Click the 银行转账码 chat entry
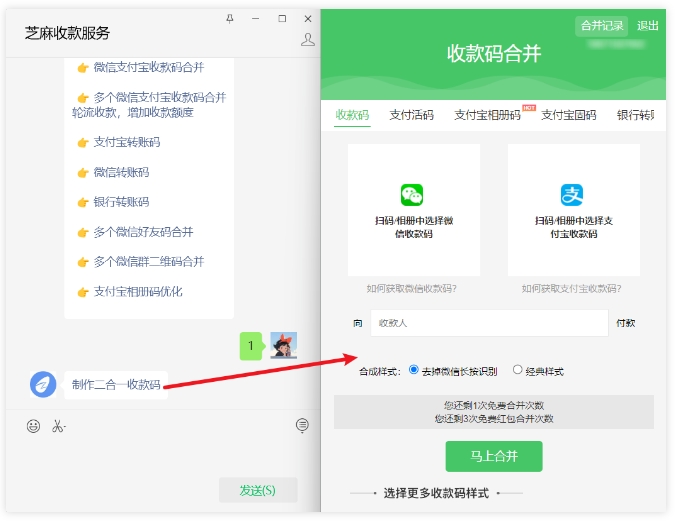Image resolution: width=684 pixels, height=521 pixels. coord(121,202)
